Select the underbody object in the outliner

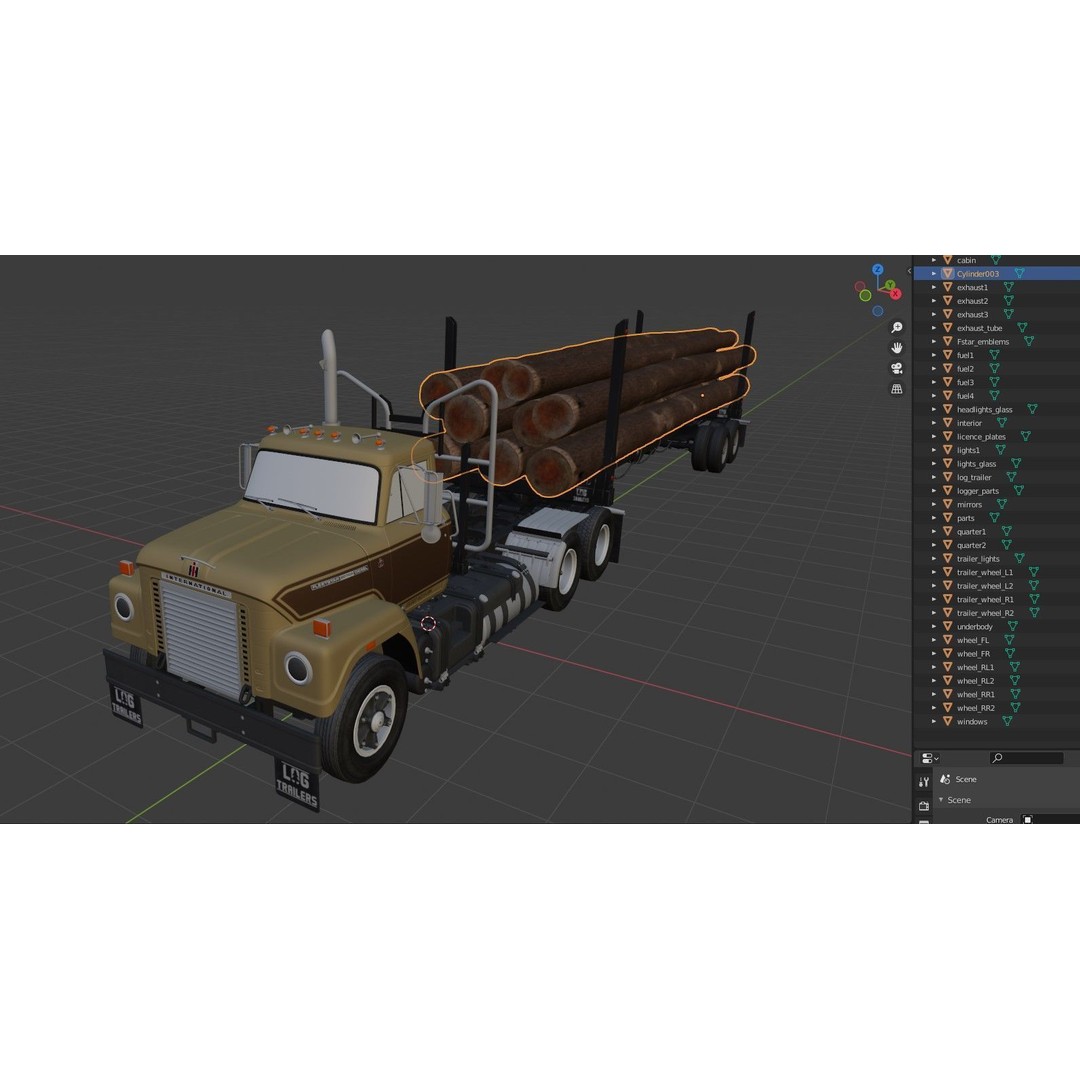975,626
